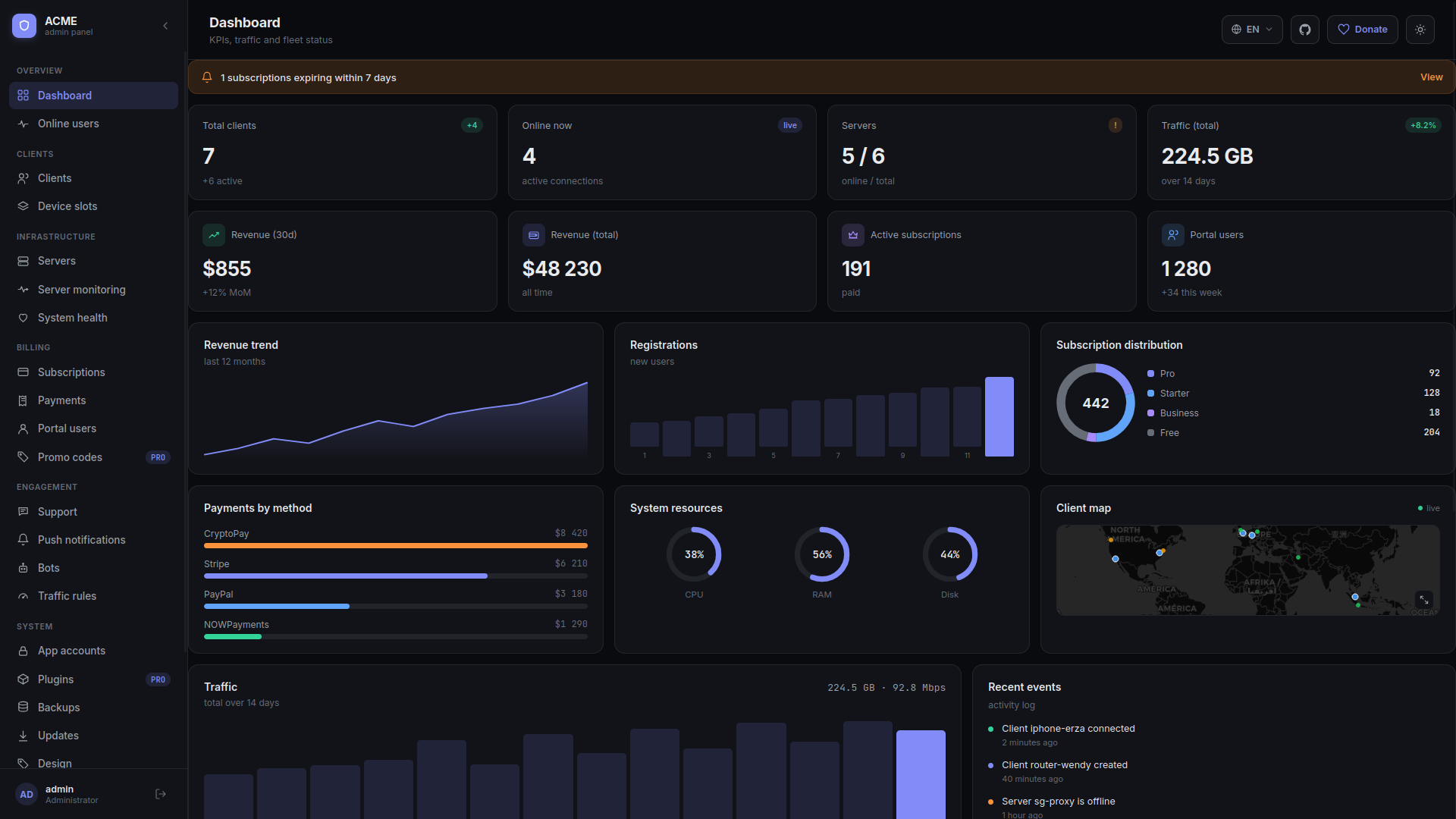The image size is (1456, 819).
Task: Click the Disk 44% gauge
Action: (x=950, y=554)
